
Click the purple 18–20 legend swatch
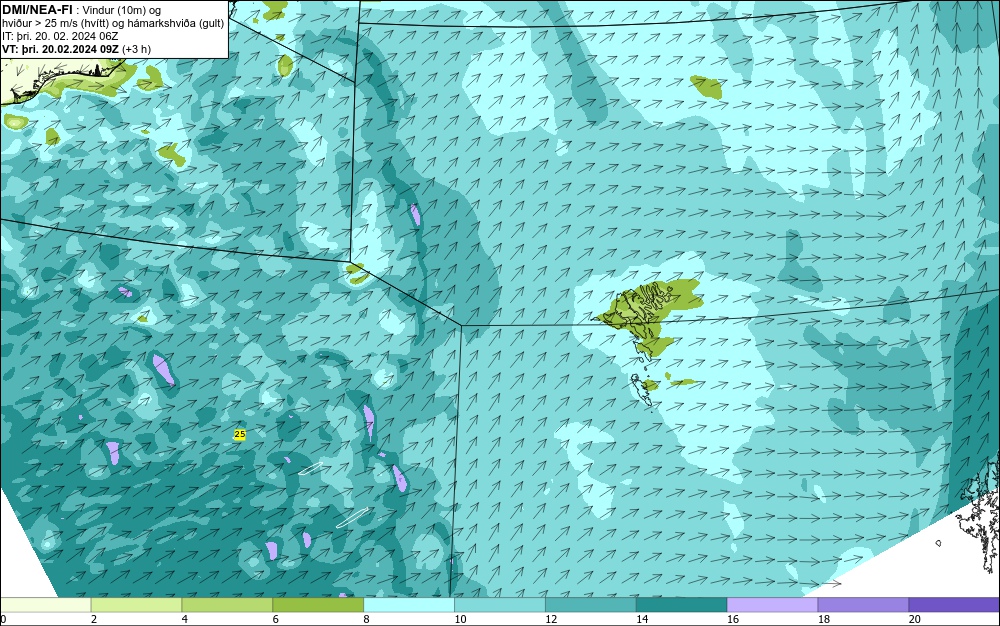tap(864, 605)
